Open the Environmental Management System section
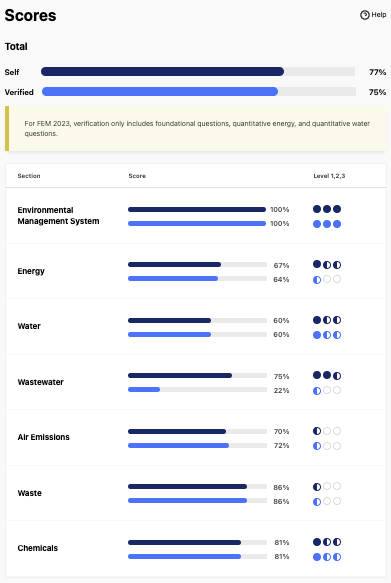The image size is (391, 583). tap(196, 216)
